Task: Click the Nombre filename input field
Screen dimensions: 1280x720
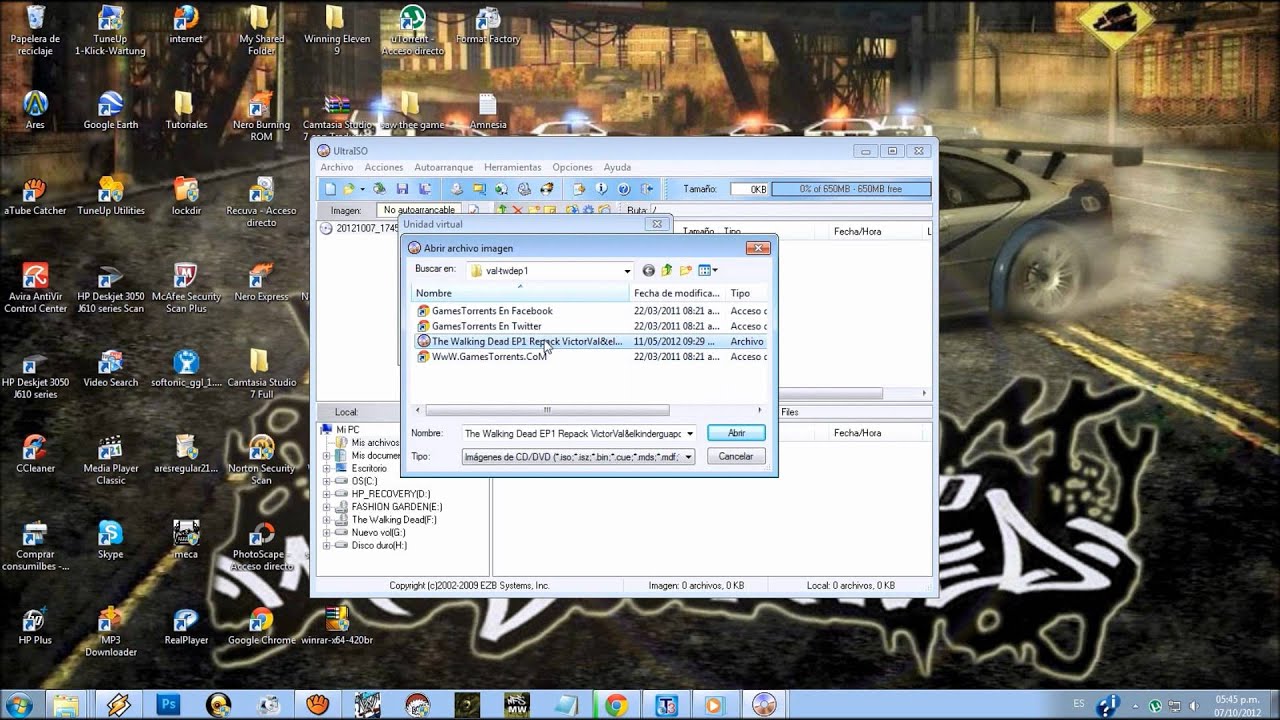Action: point(573,434)
